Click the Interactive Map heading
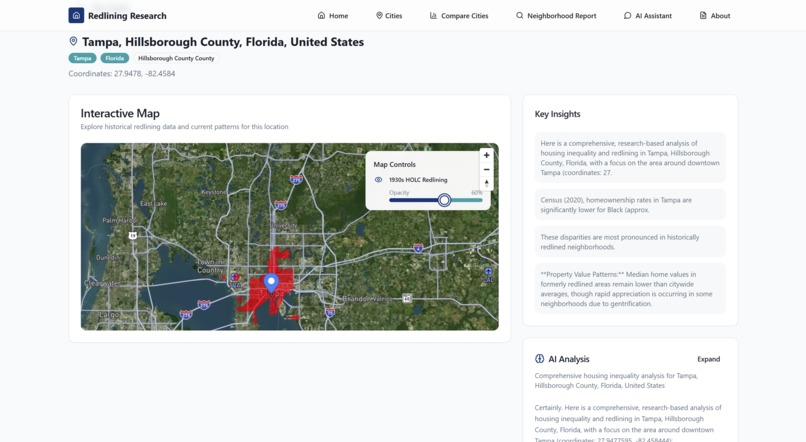The width and height of the screenshot is (806, 442). pos(120,113)
